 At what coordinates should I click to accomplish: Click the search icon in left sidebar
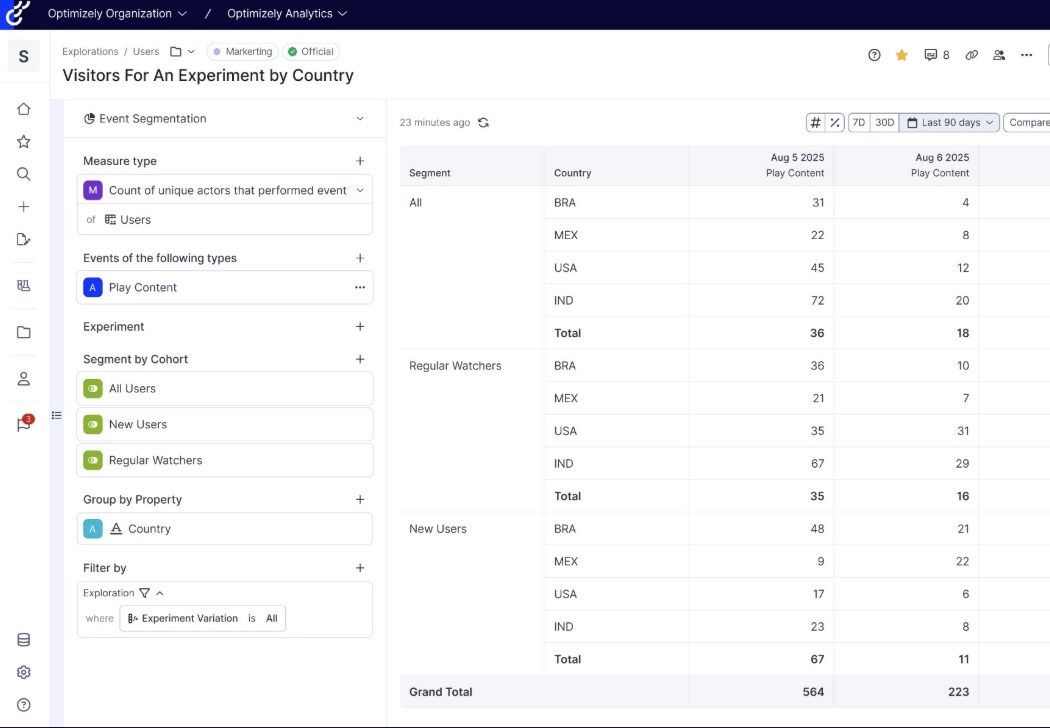coord(24,174)
